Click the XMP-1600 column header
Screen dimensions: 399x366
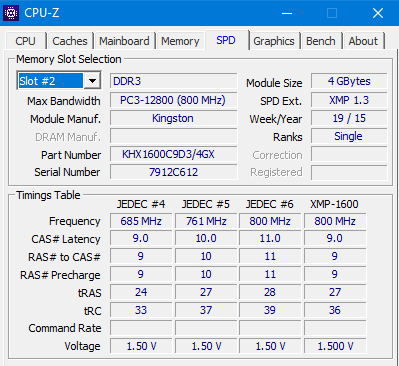point(334,204)
